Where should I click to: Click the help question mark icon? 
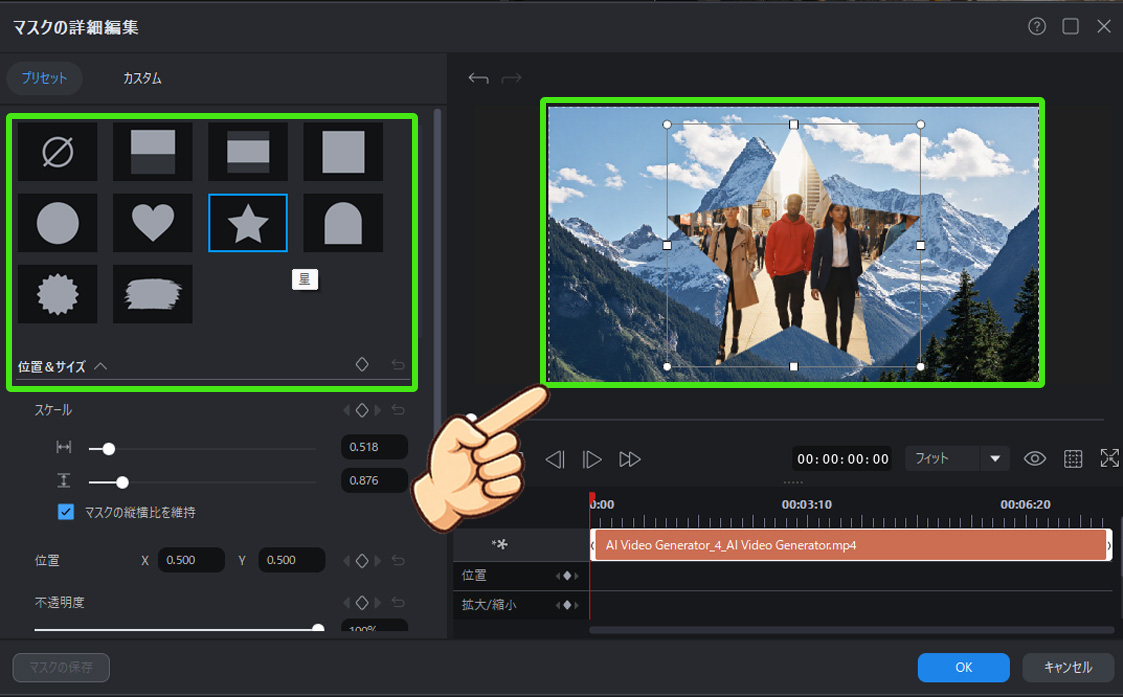pos(1037,27)
